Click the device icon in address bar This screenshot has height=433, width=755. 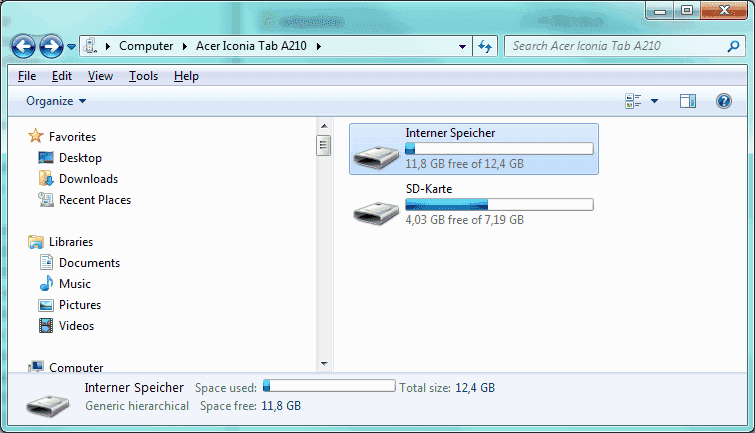point(90,46)
